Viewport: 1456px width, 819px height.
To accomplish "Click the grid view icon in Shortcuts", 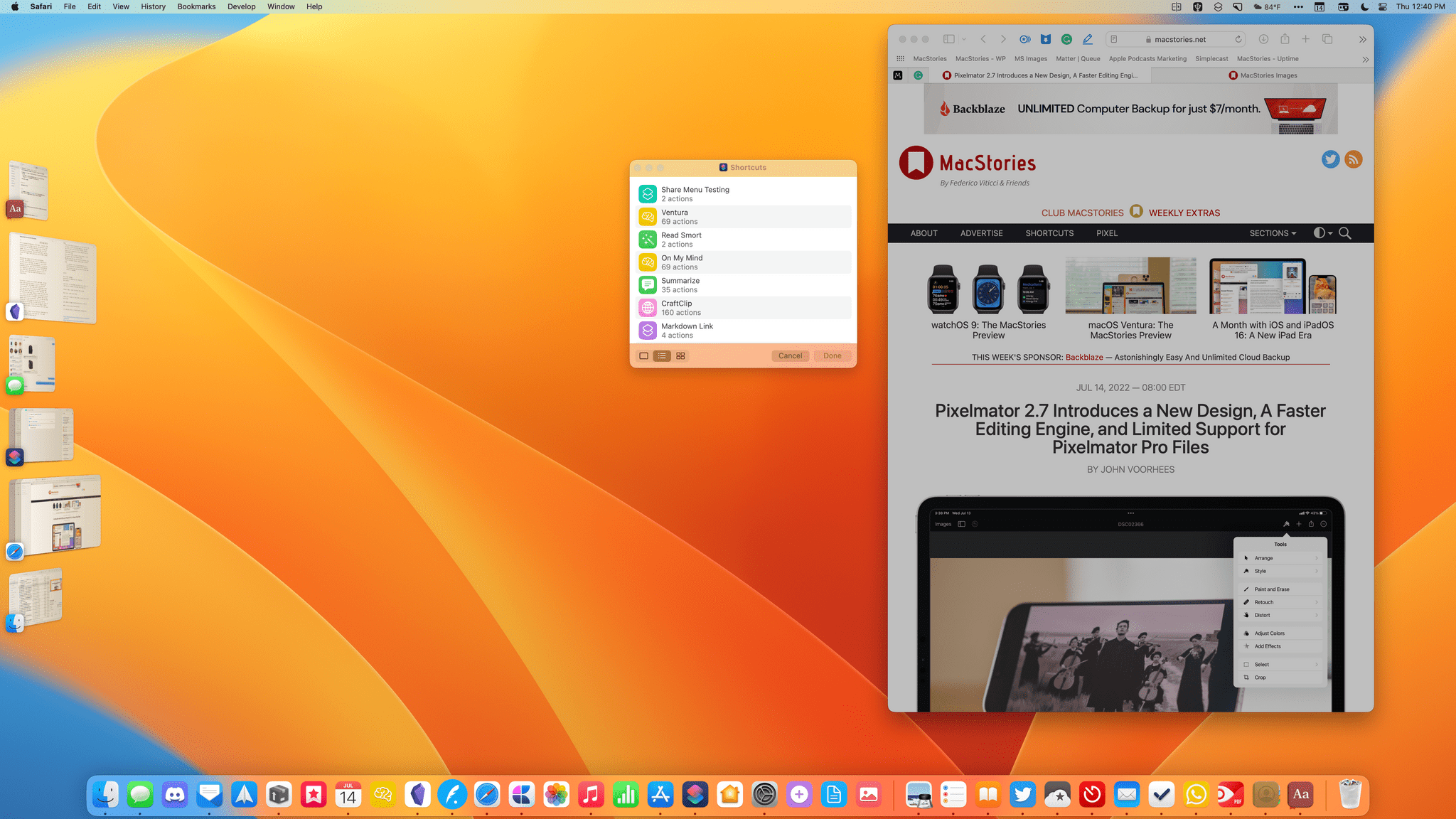I will pos(680,356).
